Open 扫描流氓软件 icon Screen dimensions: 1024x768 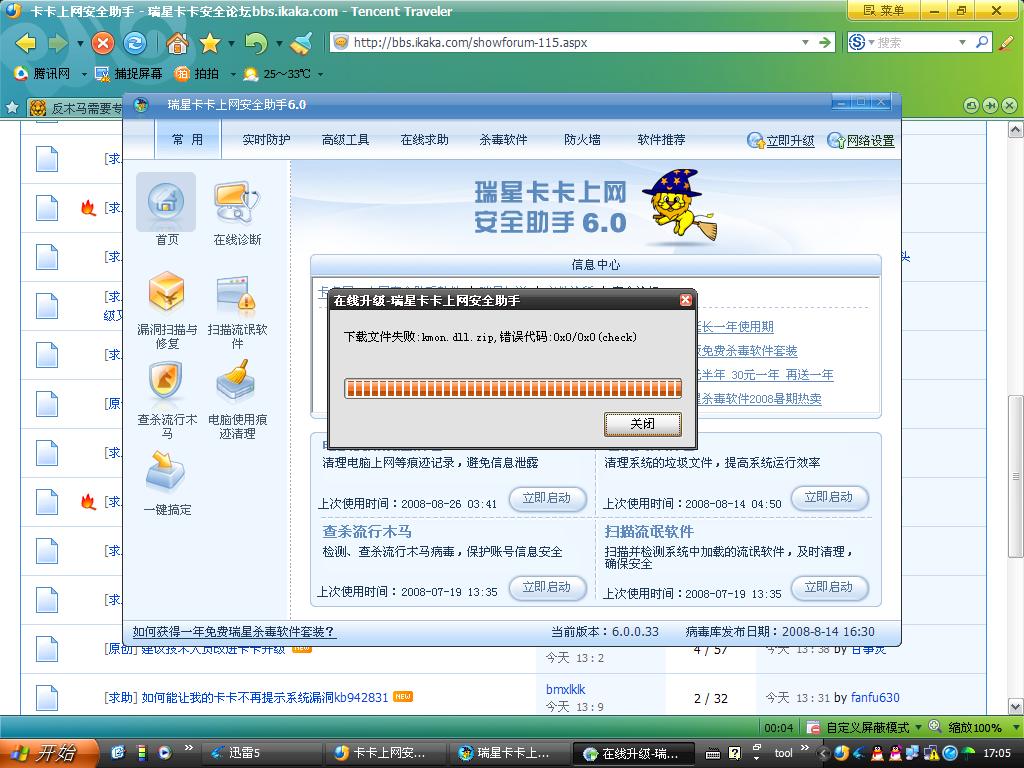click(237, 310)
